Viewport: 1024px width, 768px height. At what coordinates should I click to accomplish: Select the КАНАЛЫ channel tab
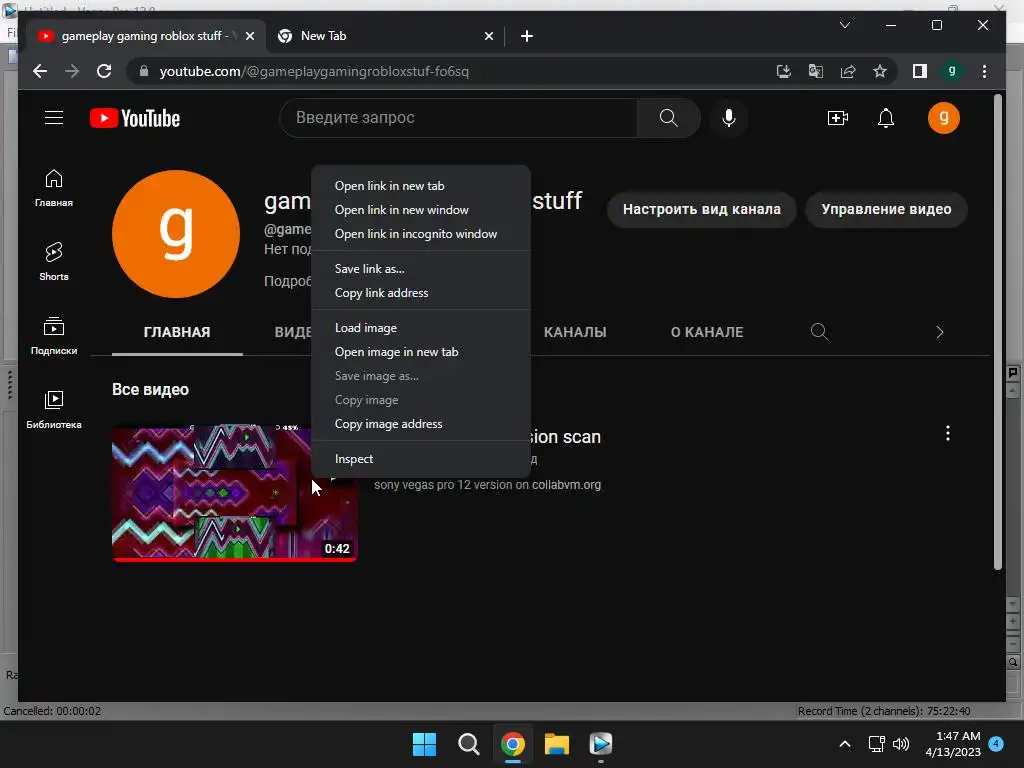575,332
